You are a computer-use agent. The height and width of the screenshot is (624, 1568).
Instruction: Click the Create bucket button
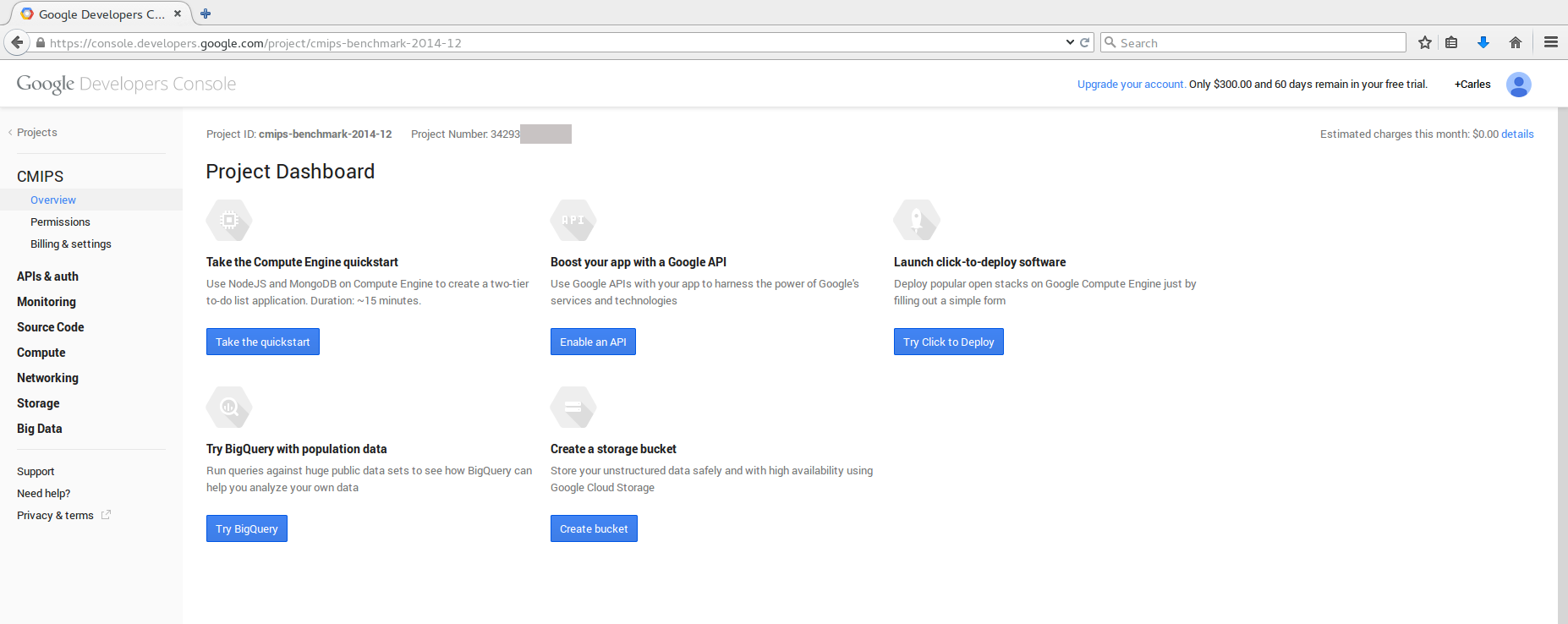pos(594,528)
